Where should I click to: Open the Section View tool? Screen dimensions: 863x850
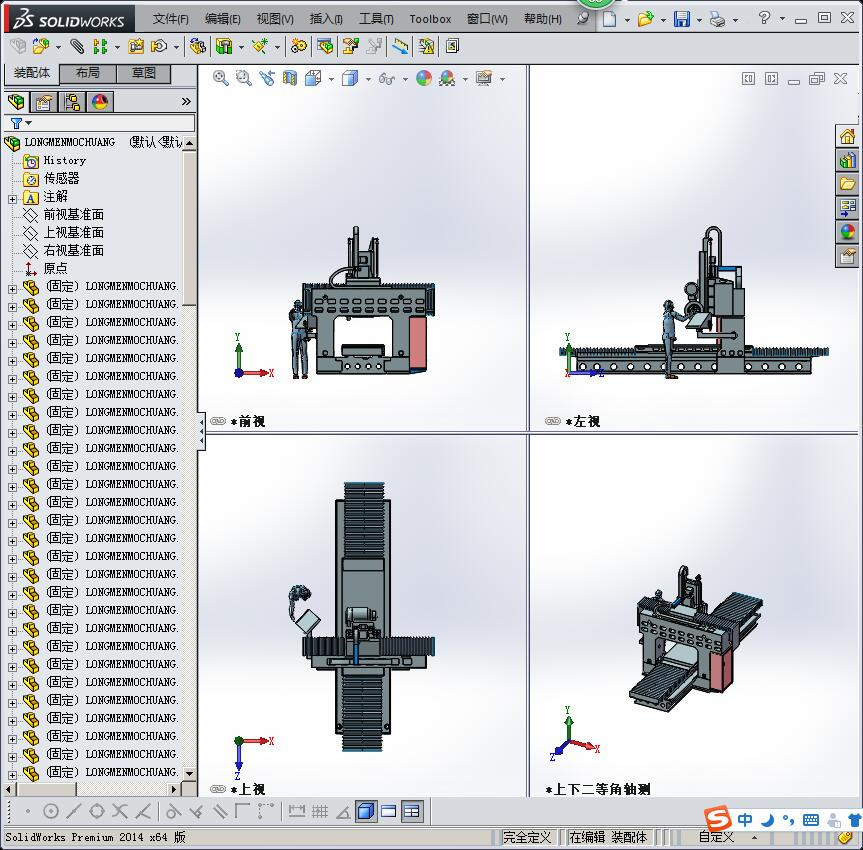coord(290,78)
